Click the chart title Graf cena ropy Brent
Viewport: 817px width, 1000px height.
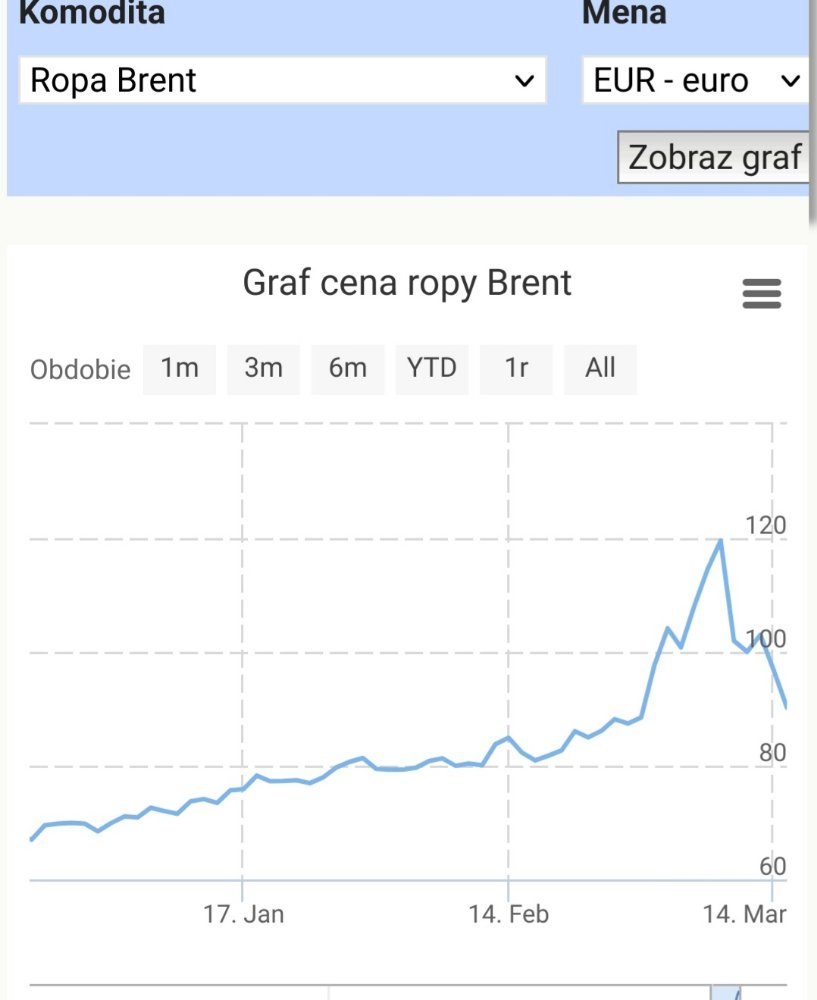[407, 283]
